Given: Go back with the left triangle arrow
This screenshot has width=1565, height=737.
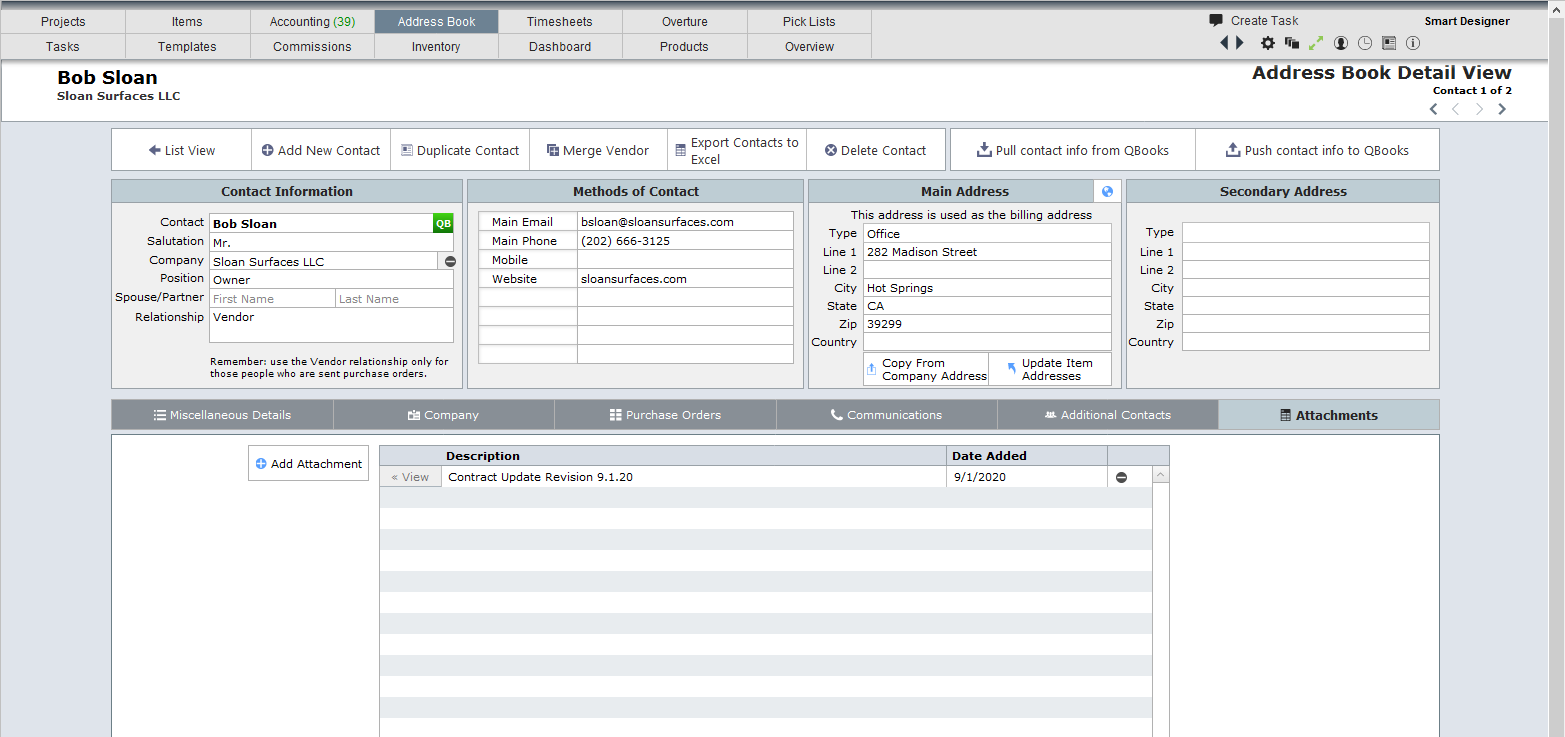Looking at the screenshot, I should (1224, 43).
